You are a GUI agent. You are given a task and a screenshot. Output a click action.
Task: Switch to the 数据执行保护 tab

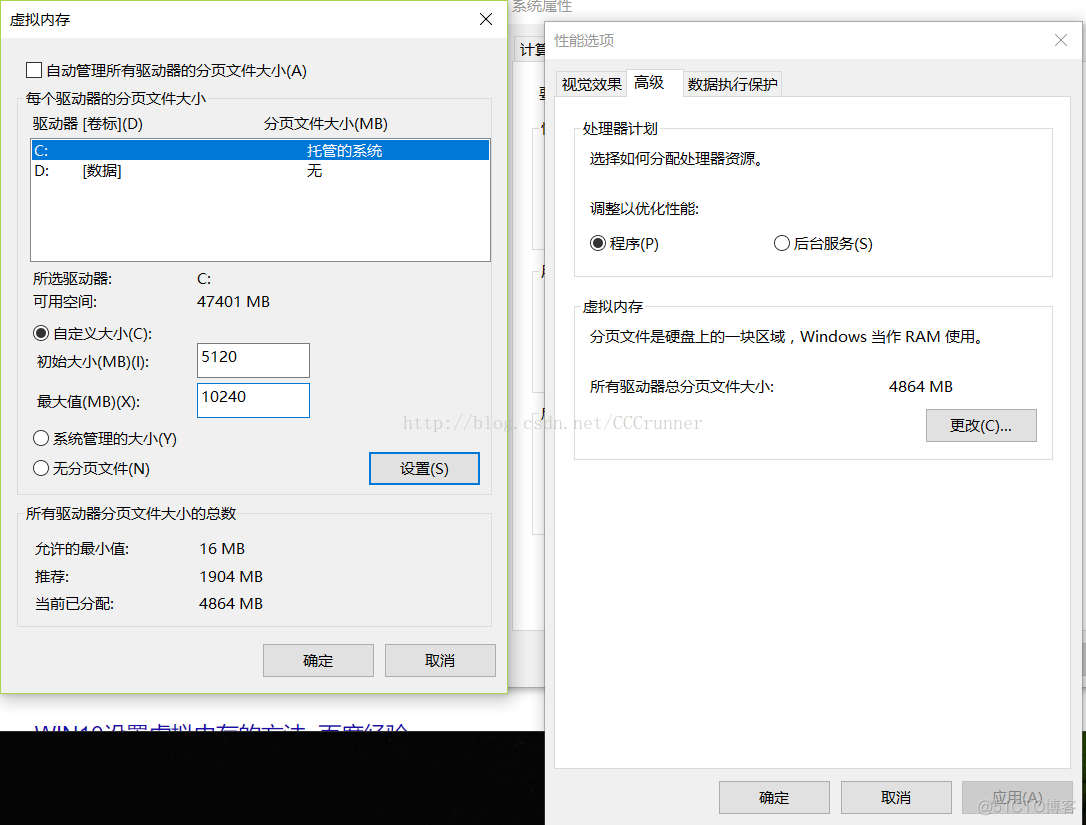[733, 85]
